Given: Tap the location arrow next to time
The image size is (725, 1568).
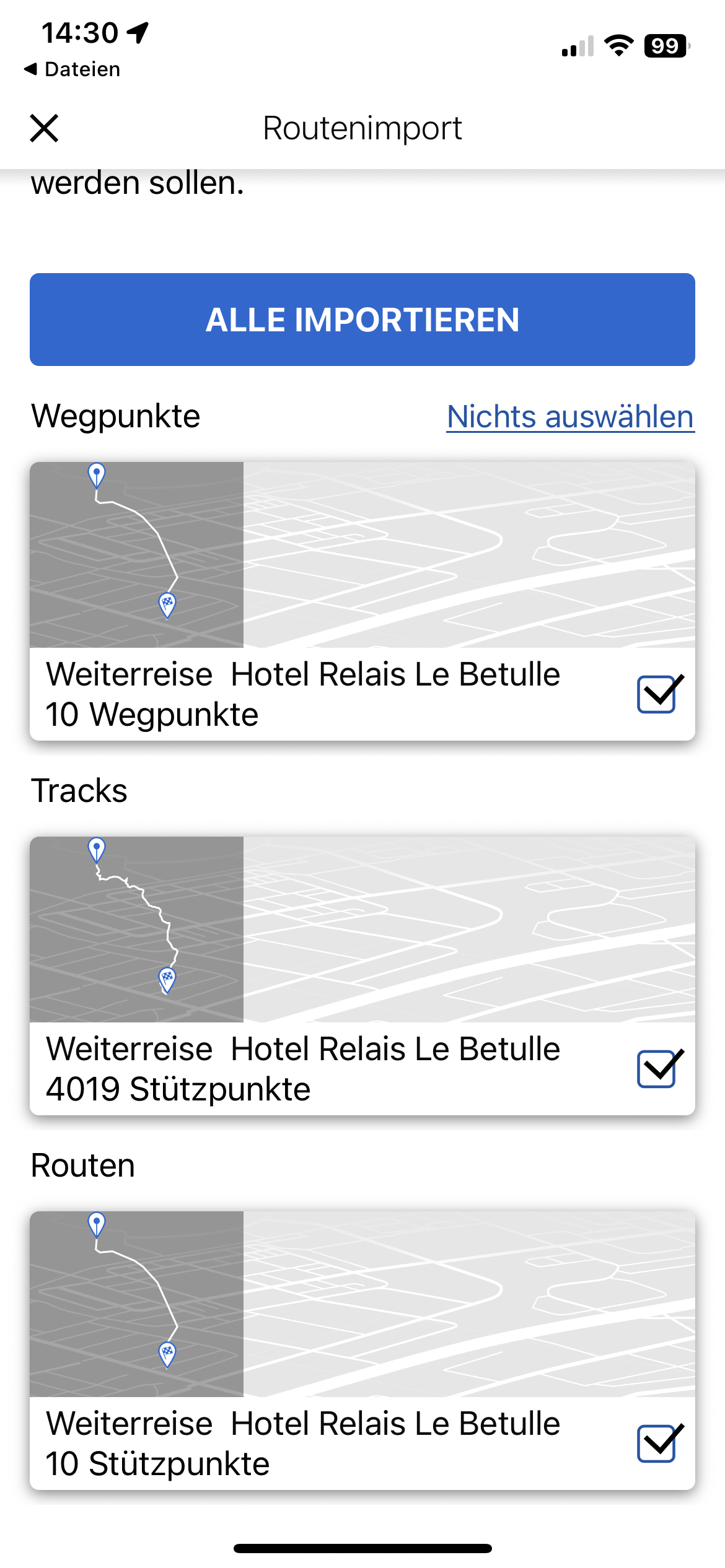Looking at the screenshot, I should [x=138, y=32].
